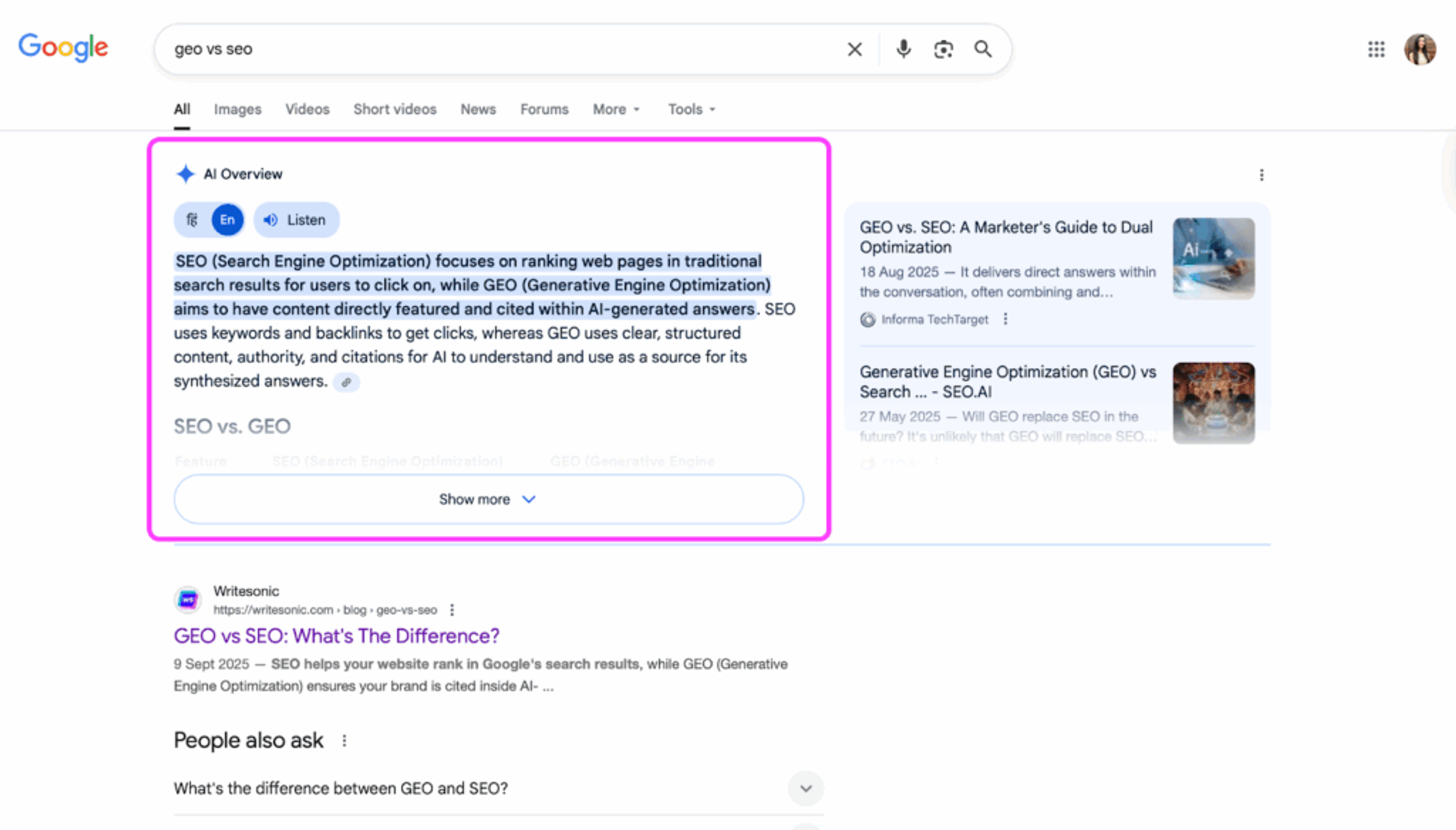1456x830 pixels.
Task: Clear the search box with X icon
Action: click(x=855, y=49)
